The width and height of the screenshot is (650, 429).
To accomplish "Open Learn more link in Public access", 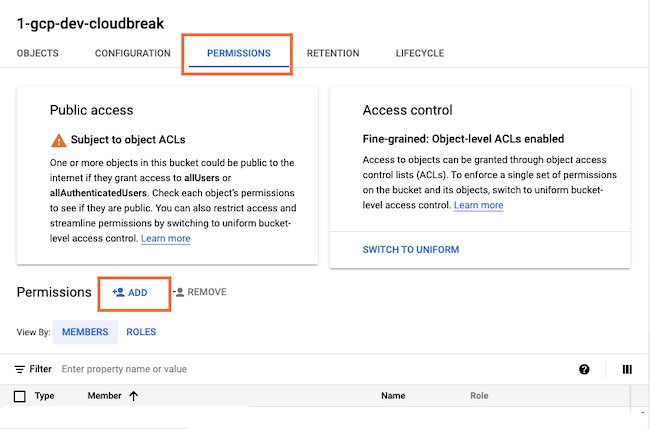I will [x=165, y=239].
